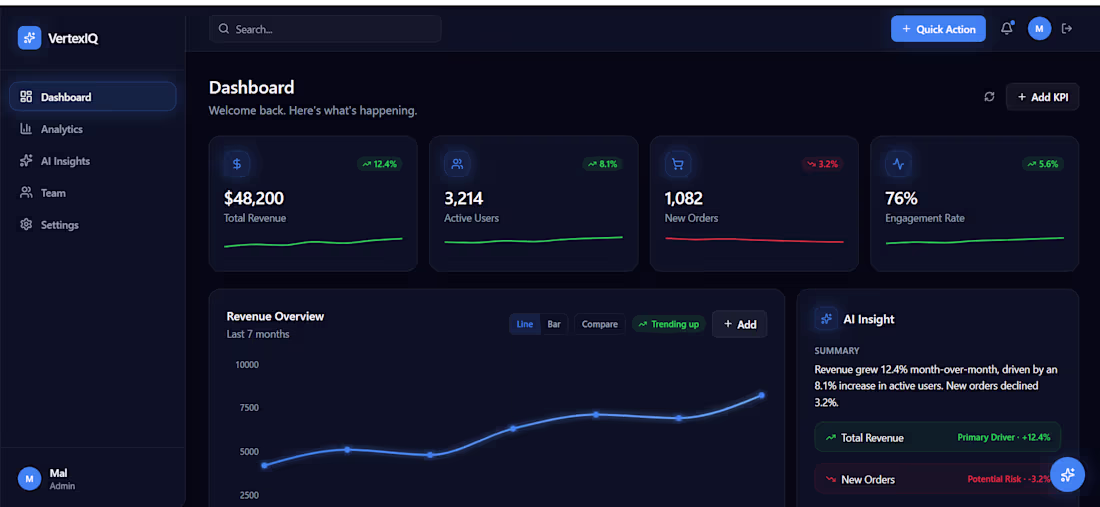The width and height of the screenshot is (1100, 507).
Task: Click the red New Orders sparkline
Action: pyautogui.click(x=754, y=240)
